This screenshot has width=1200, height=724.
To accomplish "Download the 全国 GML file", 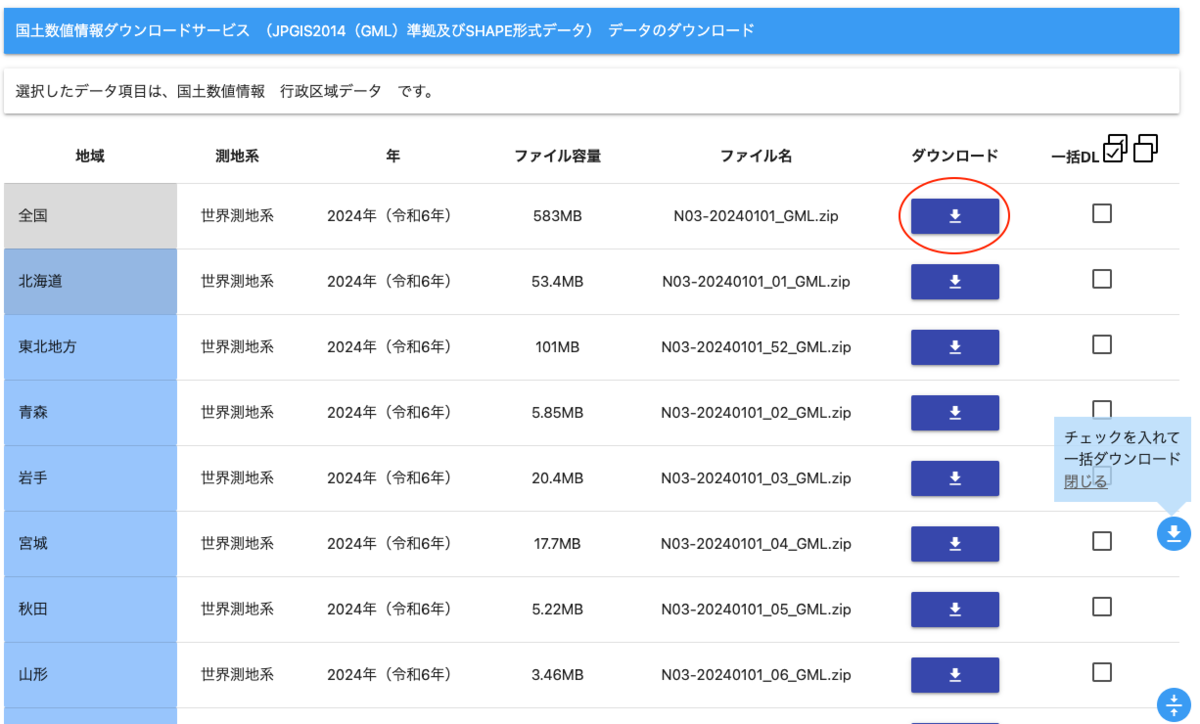I will (954, 215).
